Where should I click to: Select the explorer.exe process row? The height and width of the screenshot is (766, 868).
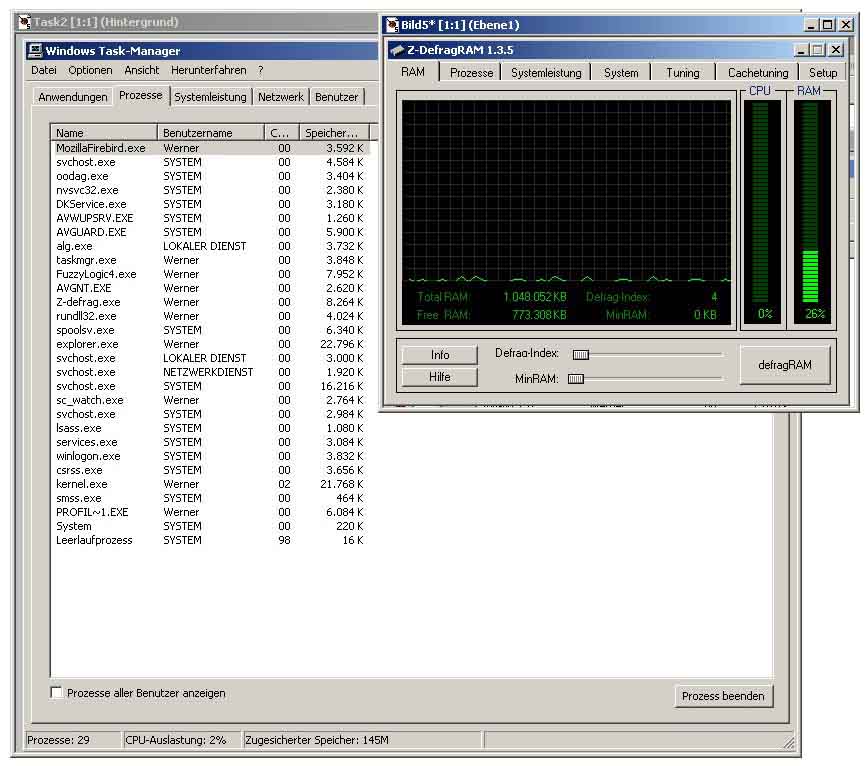[86, 344]
